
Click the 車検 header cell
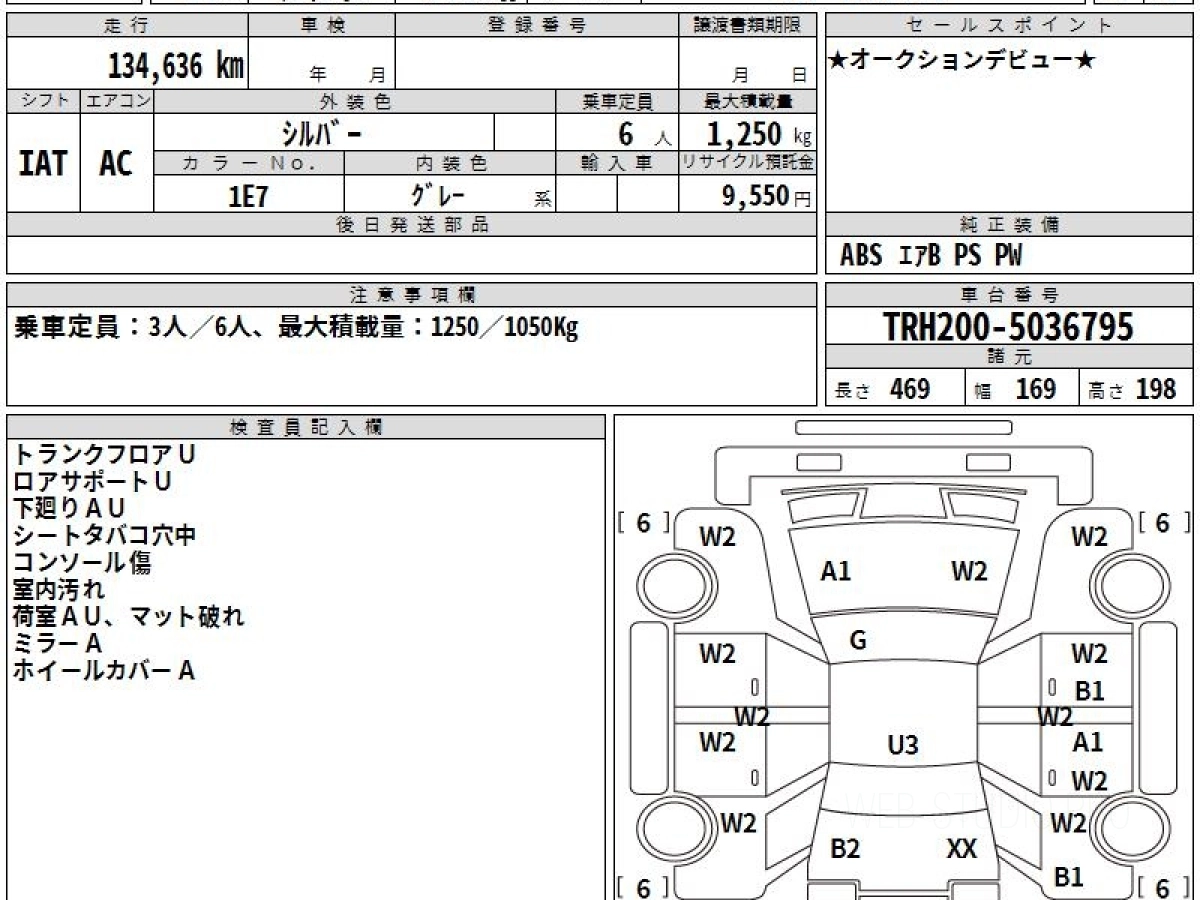click(x=322, y=26)
